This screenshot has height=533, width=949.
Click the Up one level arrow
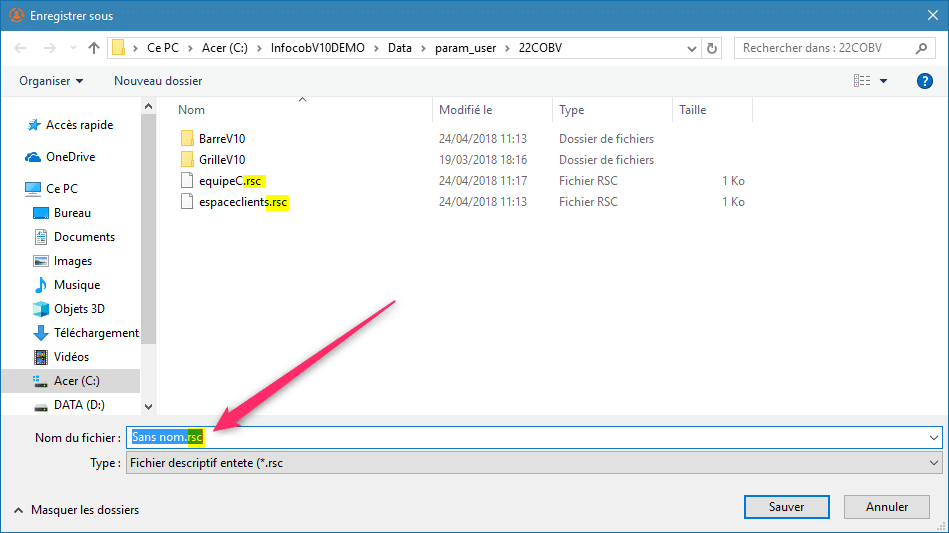(94, 48)
